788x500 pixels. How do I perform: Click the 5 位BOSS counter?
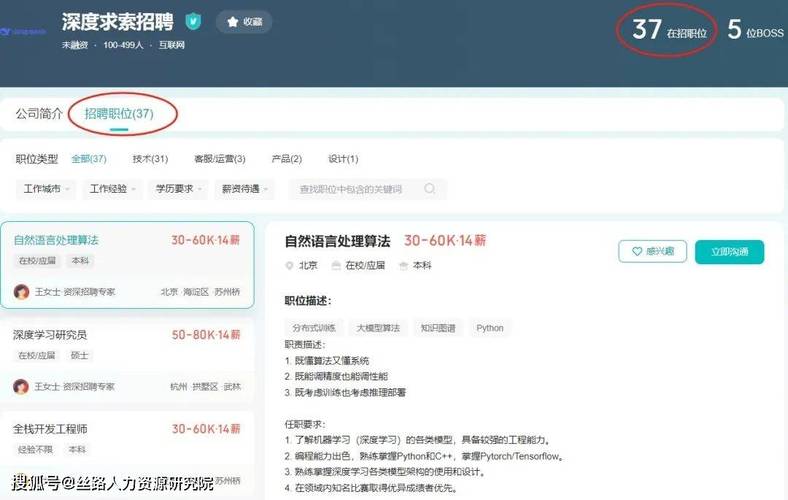tap(755, 29)
